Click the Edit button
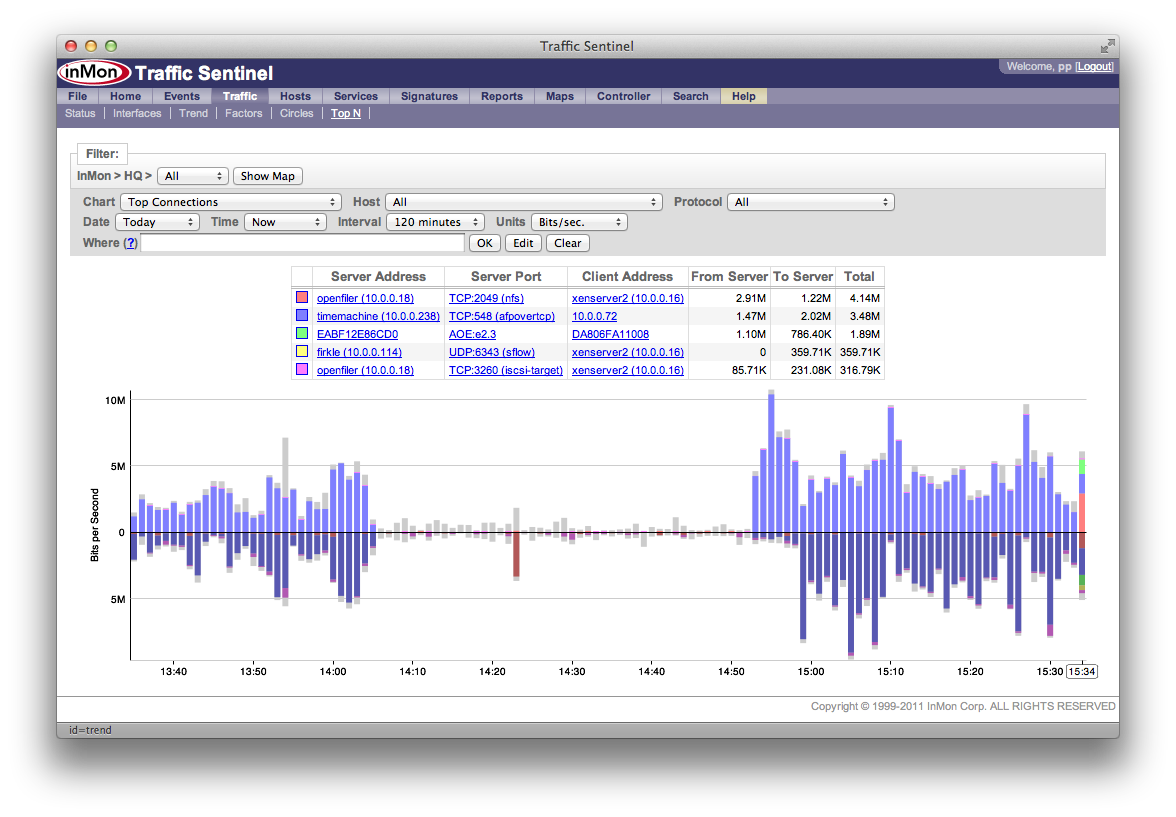The width and height of the screenshot is (1176, 817). click(524, 243)
